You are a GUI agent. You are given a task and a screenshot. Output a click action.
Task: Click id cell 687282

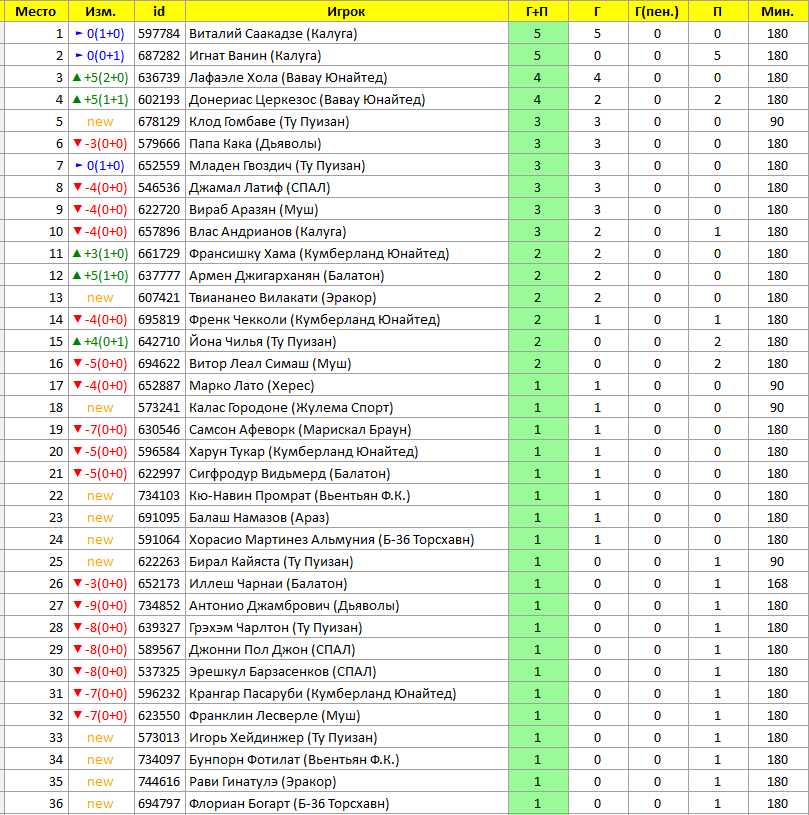(159, 56)
